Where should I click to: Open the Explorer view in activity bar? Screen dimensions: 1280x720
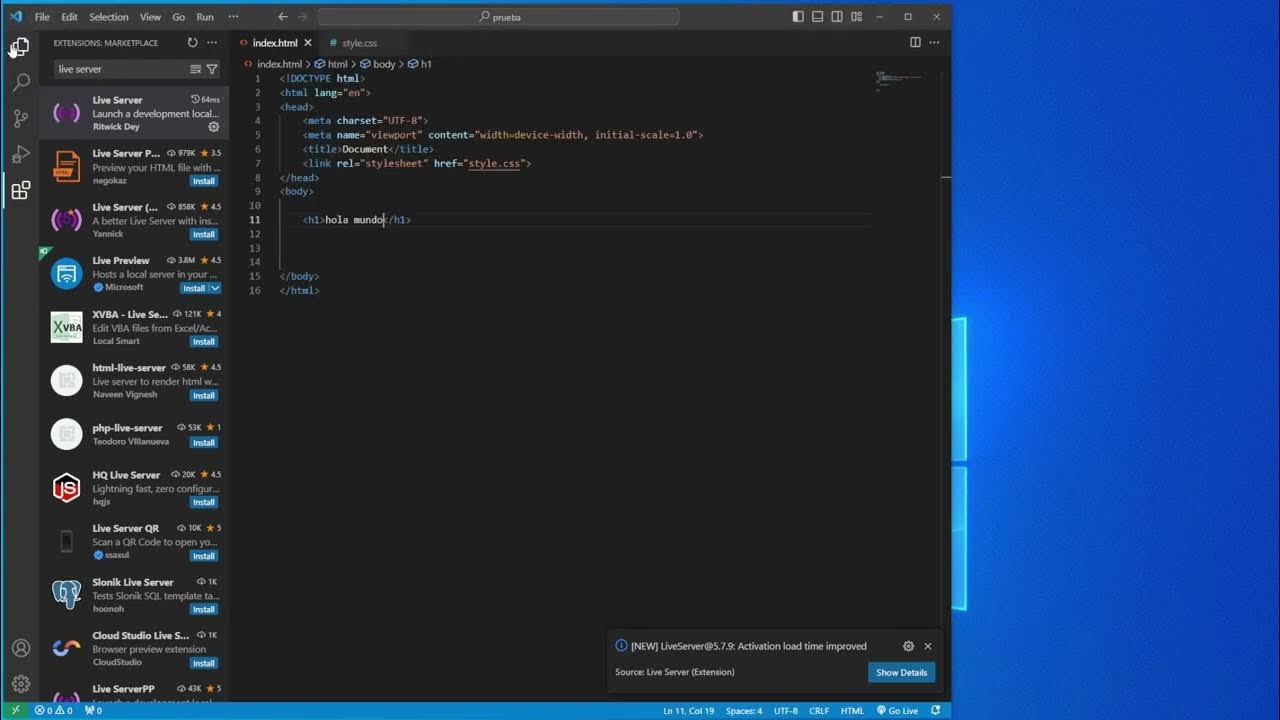20,47
